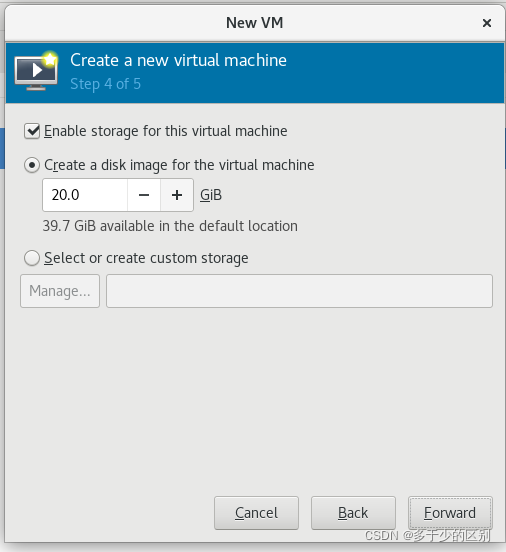506x552 pixels.
Task: Click the New VM title bar text
Action: pyautogui.click(x=255, y=23)
